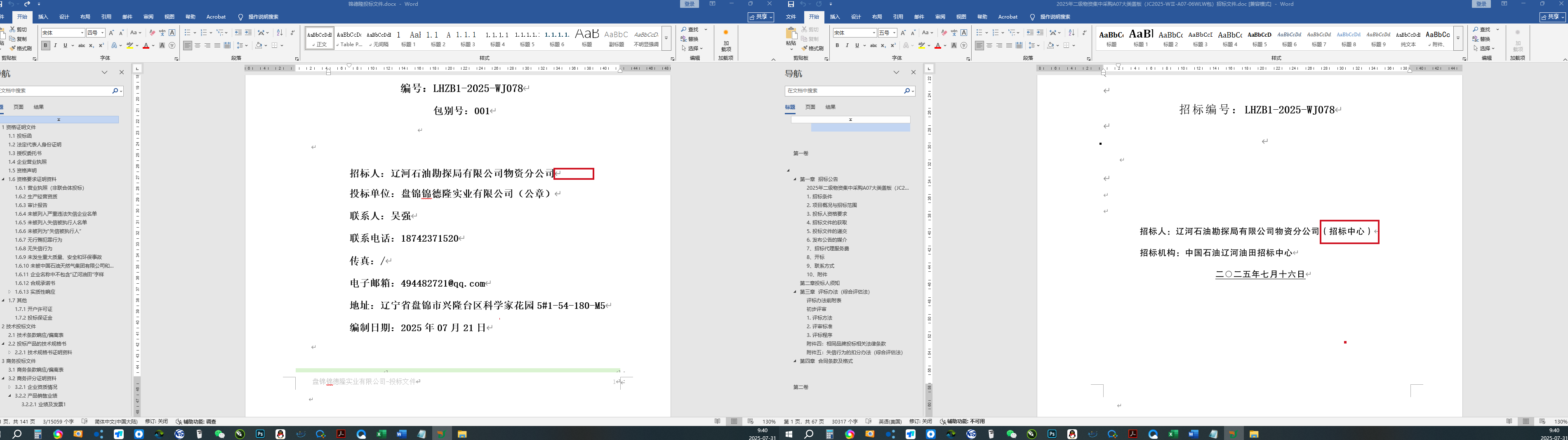This screenshot has width=1568, height=440.
Task: Justify text in left 投标文件 window
Action: click(217, 46)
